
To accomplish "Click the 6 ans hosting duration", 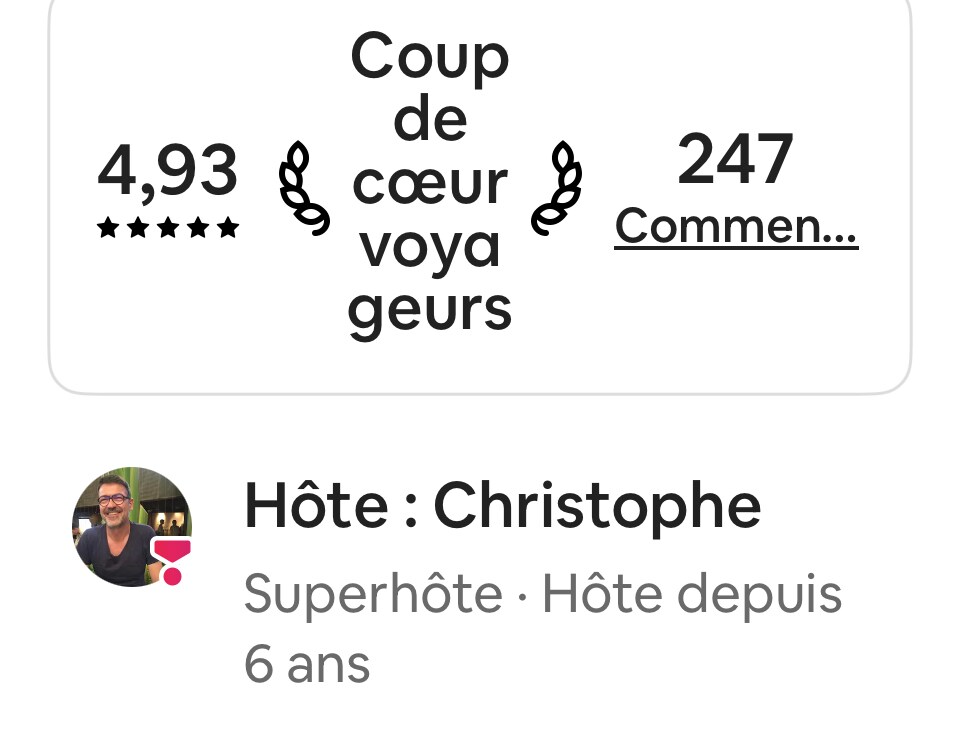I will [x=307, y=664].
